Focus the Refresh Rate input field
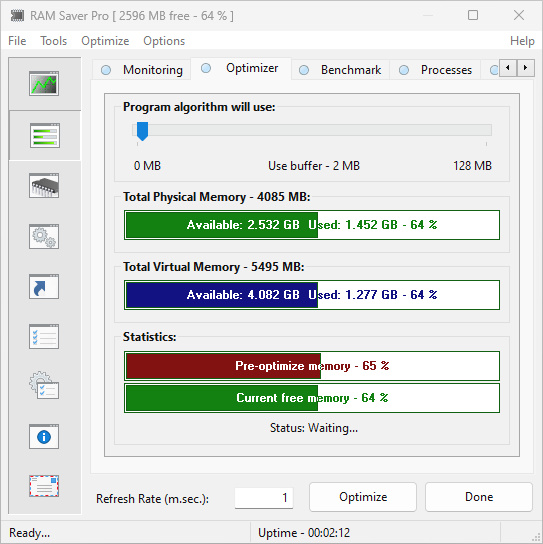This screenshot has width=543, height=544. [x=264, y=498]
